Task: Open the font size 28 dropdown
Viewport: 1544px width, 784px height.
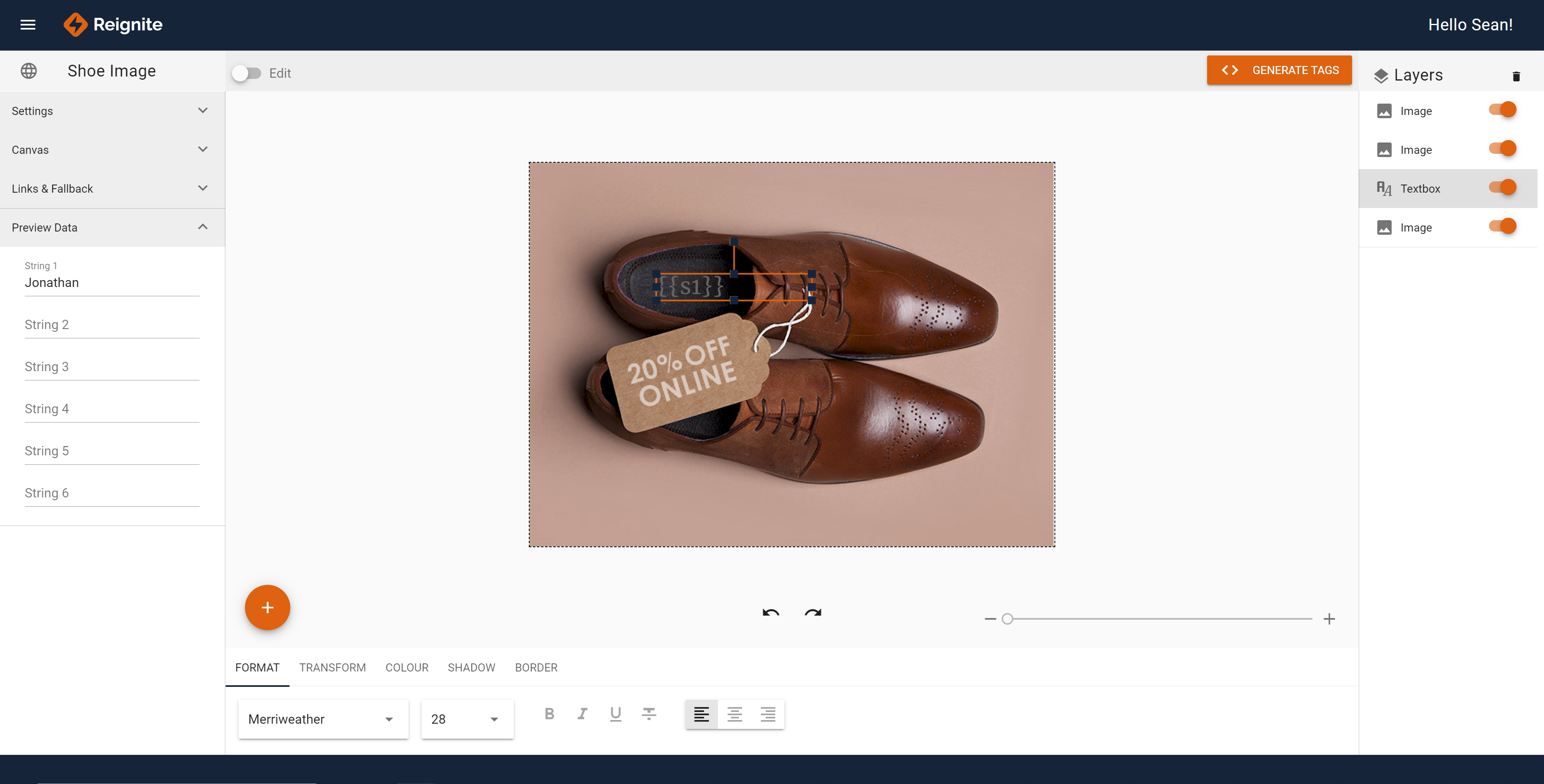Action: 466,719
